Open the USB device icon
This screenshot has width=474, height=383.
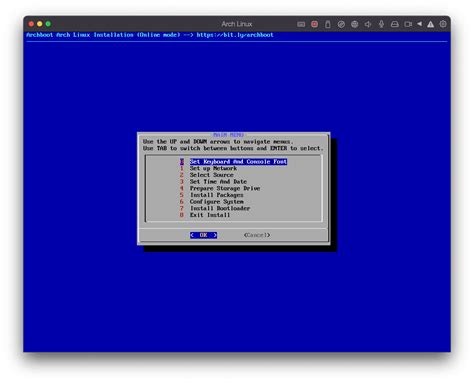pos(328,24)
